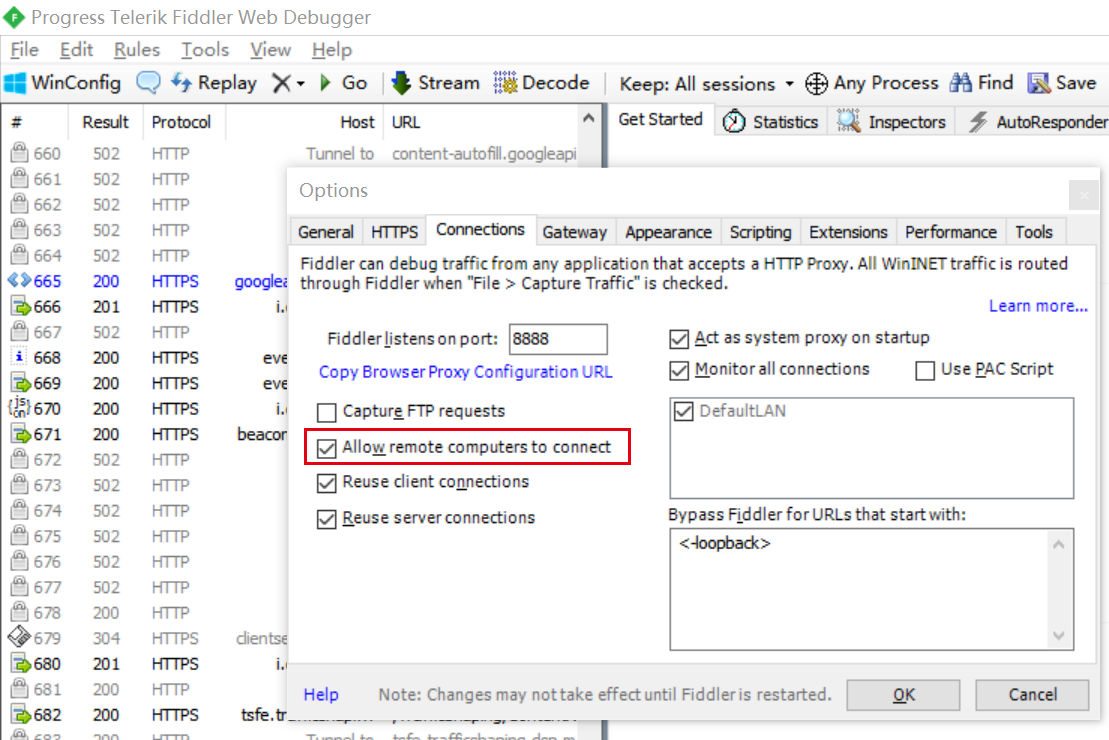1109x740 pixels.
Task: Switch to the Extensions options tab
Action: [x=848, y=232]
